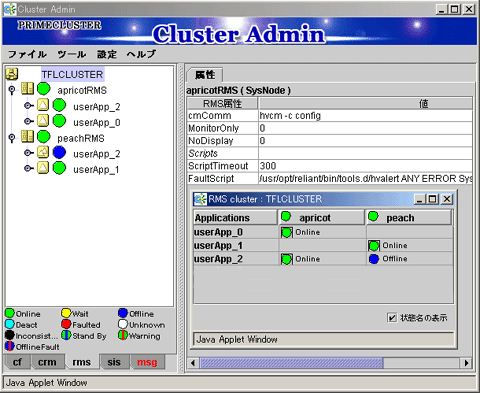The width and height of the screenshot is (480, 393).
Task: Expand userApp_2 under peachRMS
Action: [x=28, y=153]
